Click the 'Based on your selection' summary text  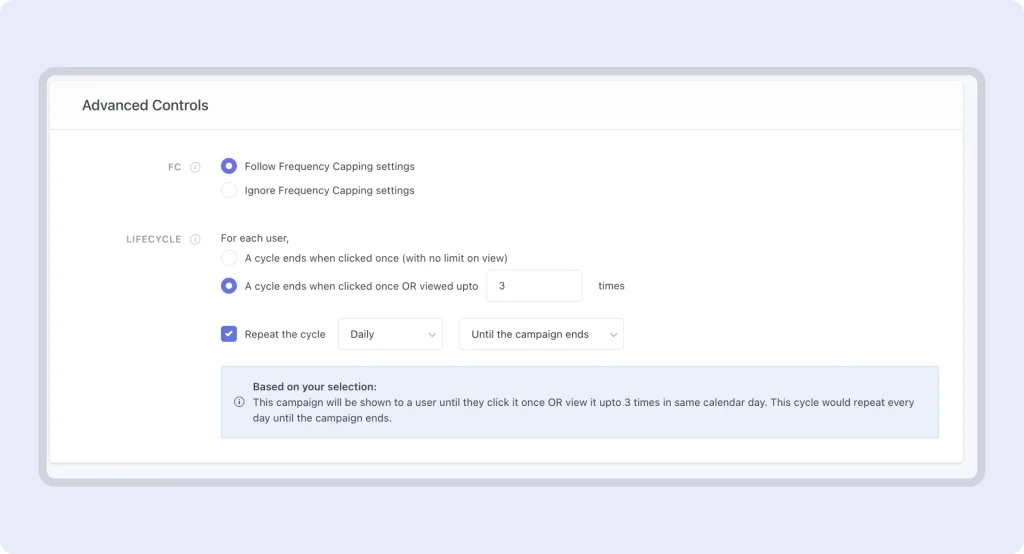tap(315, 387)
